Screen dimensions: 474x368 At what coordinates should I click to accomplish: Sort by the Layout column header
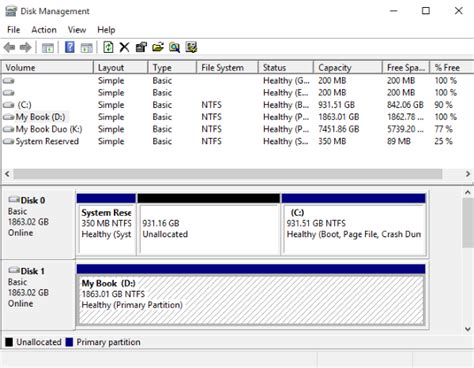click(x=121, y=68)
